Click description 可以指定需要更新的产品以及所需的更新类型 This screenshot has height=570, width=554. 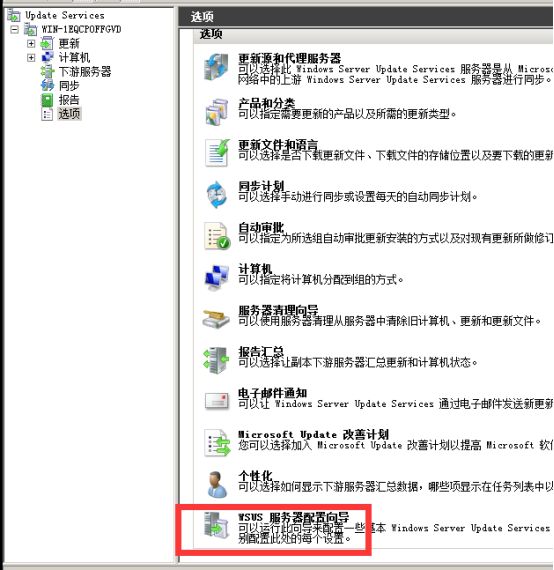click(x=347, y=114)
